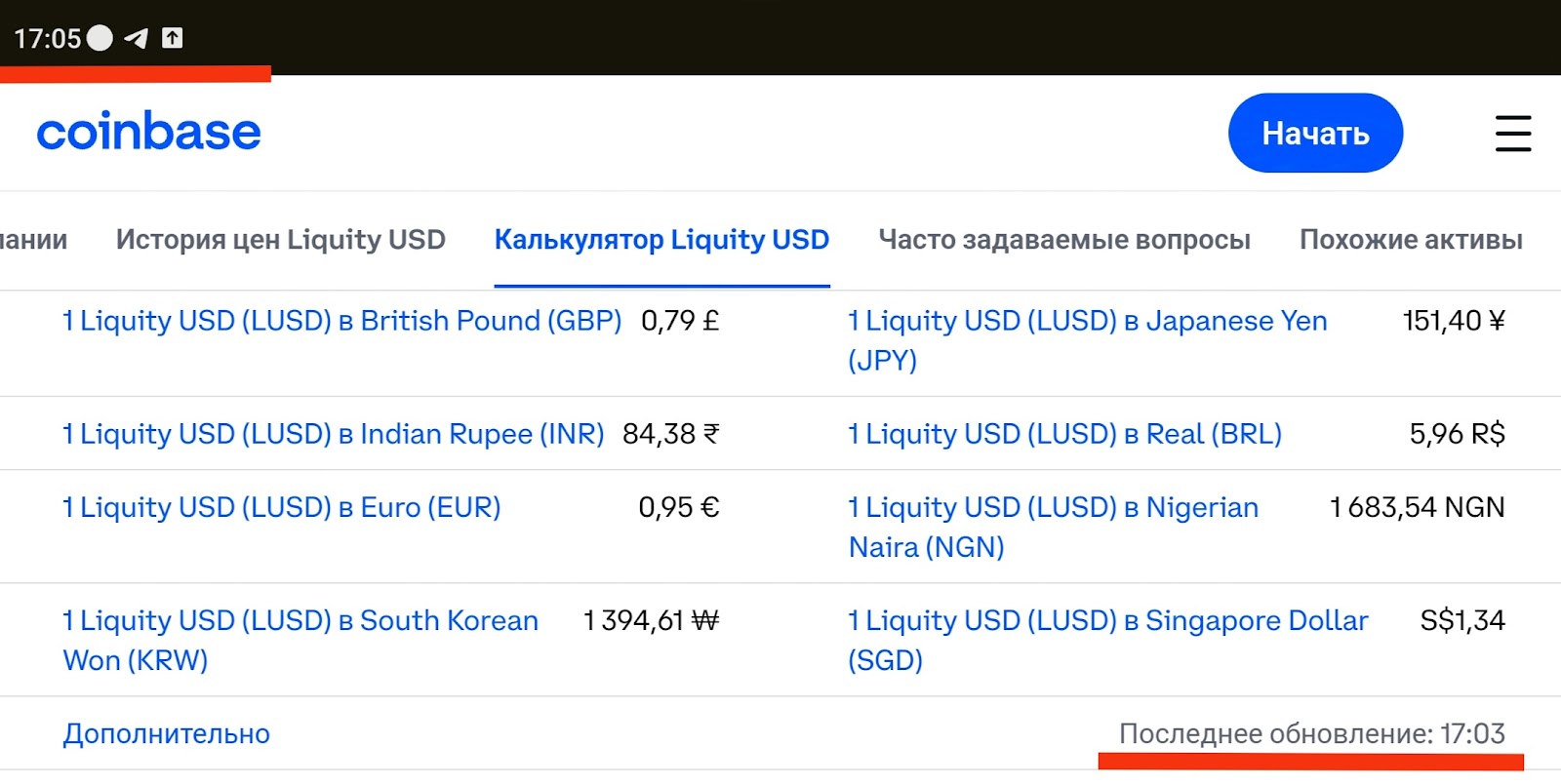Click the 0,79 £ value
This screenshot has height=784, width=1561.
pos(680,321)
